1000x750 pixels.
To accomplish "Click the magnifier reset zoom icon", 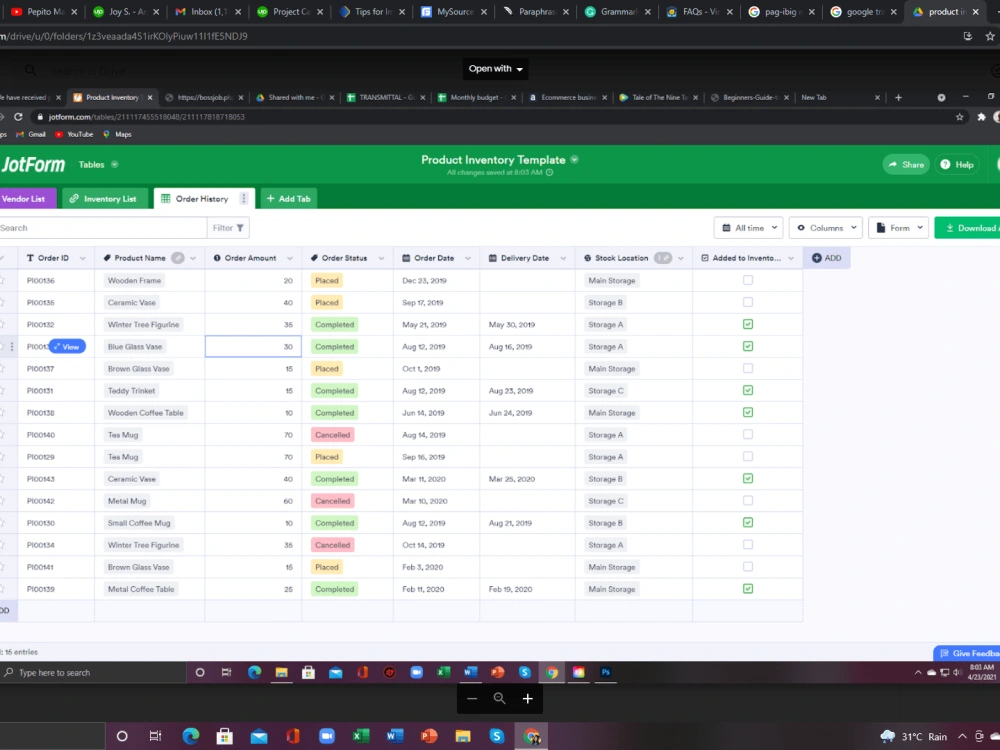I will tap(499, 698).
